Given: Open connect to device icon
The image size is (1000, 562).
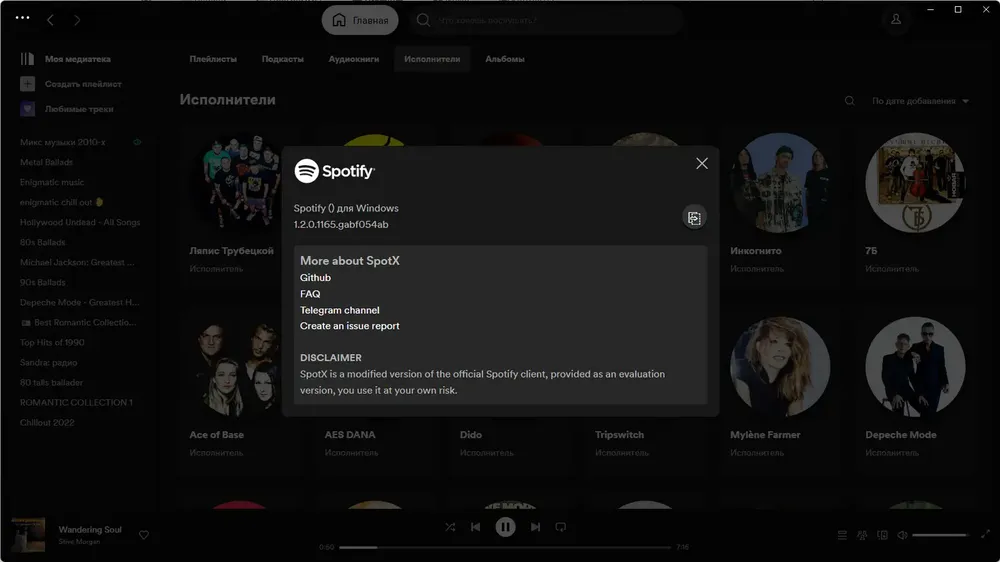Looking at the screenshot, I should point(882,535).
